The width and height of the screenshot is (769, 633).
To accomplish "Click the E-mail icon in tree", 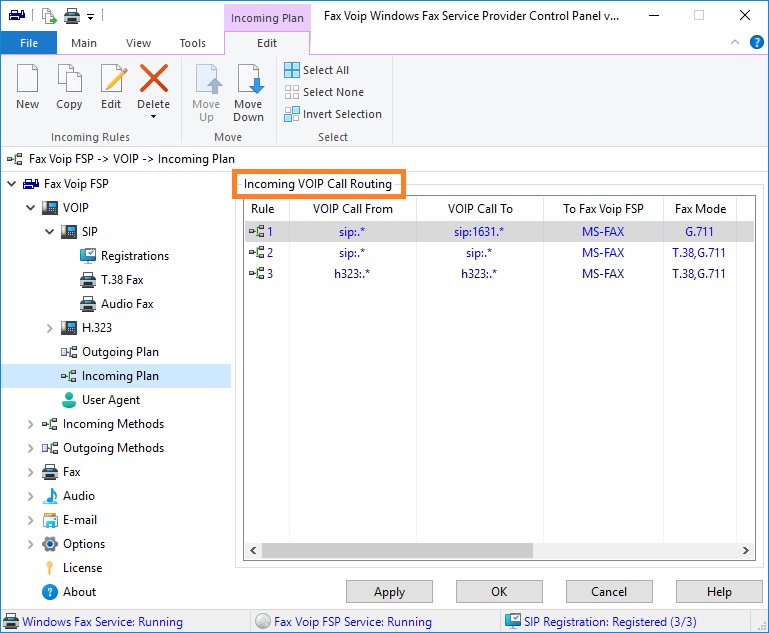I will (x=50, y=520).
